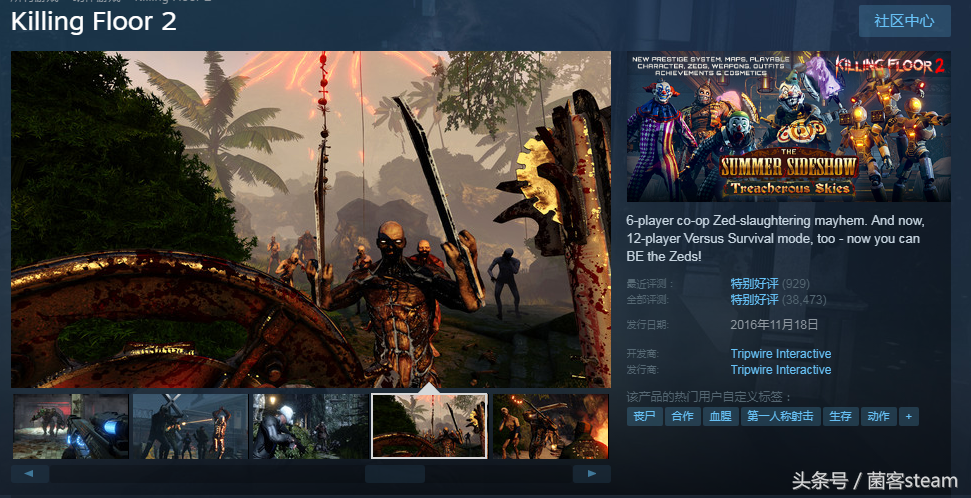Screen dimensions: 971x498
Task: Select fifth thumbnail with fire scene
Action: point(551,426)
